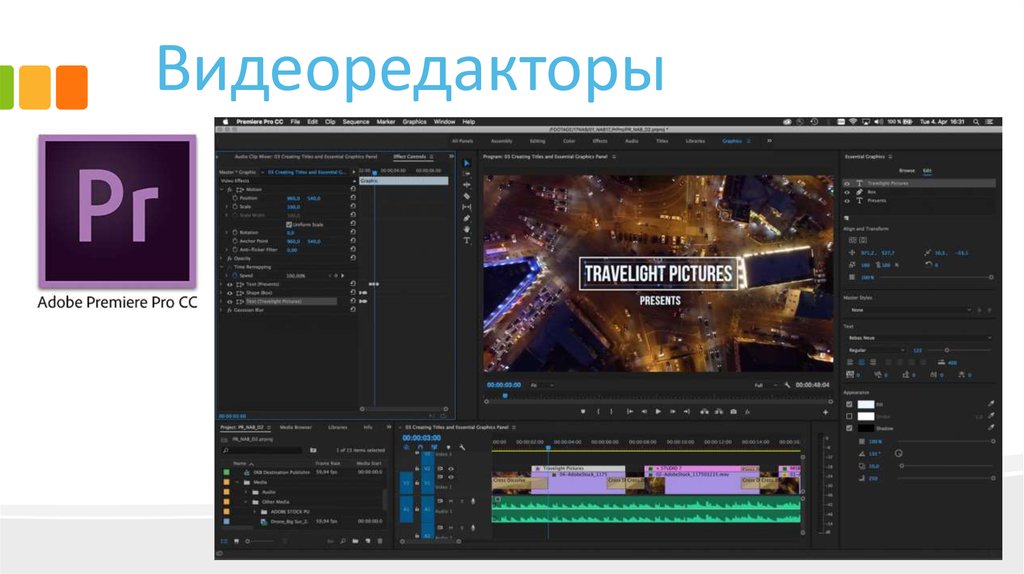
Task: Switch to the Editing workspace tab
Action: (x=537, y=141)
